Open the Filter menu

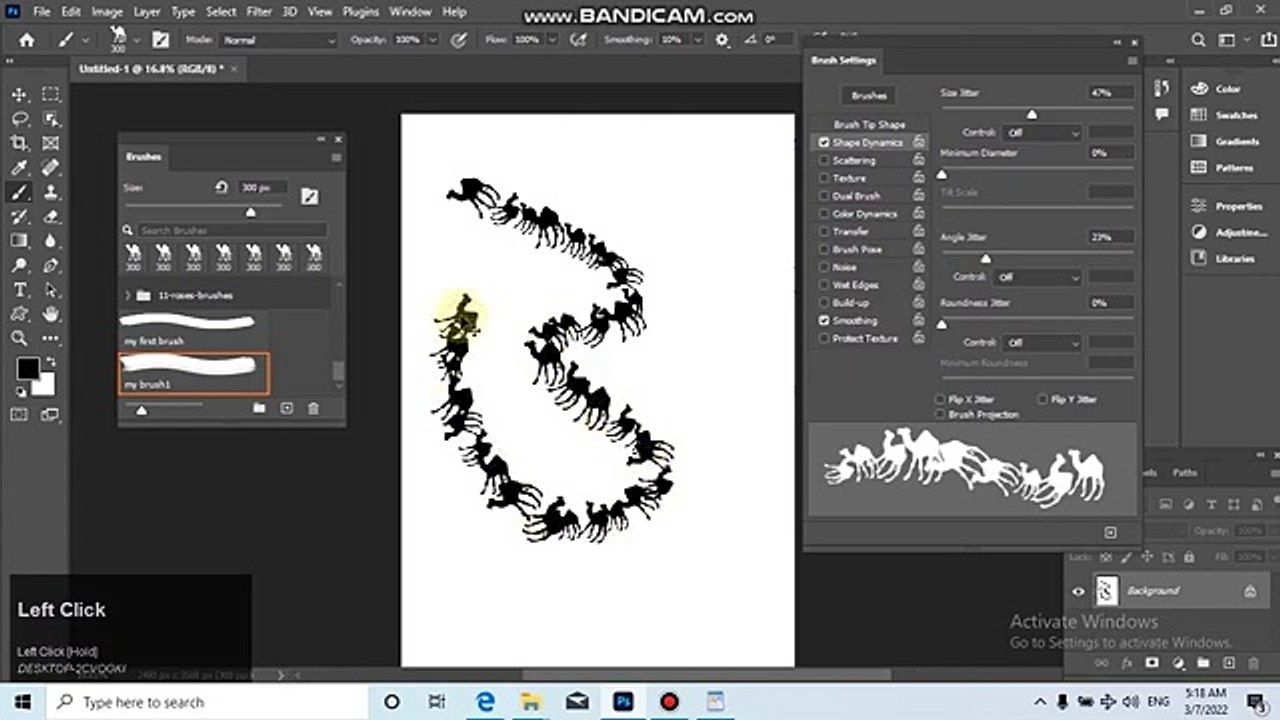(259, 12)
